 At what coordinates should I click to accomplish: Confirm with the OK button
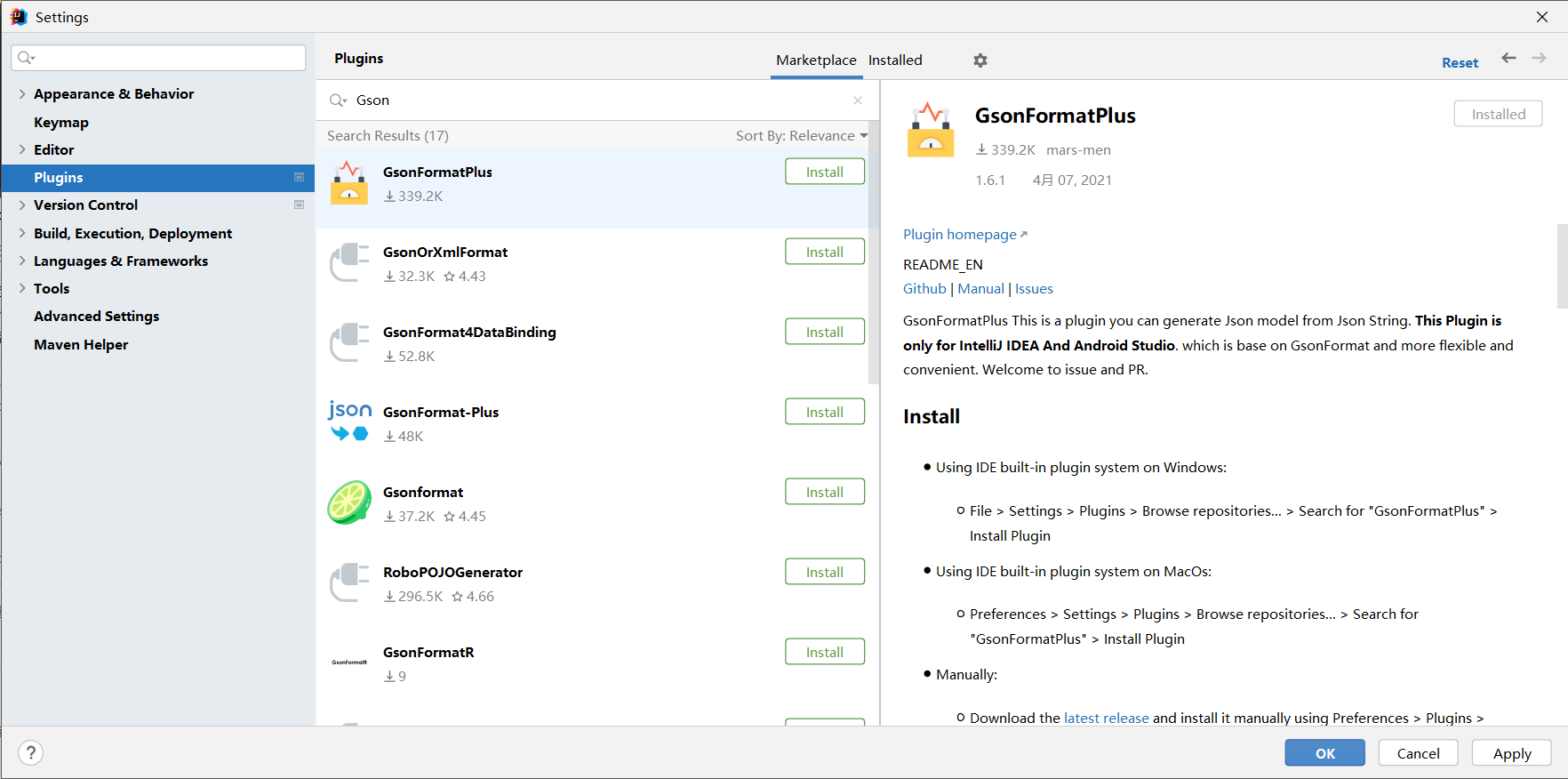[x=1324, y=753]
